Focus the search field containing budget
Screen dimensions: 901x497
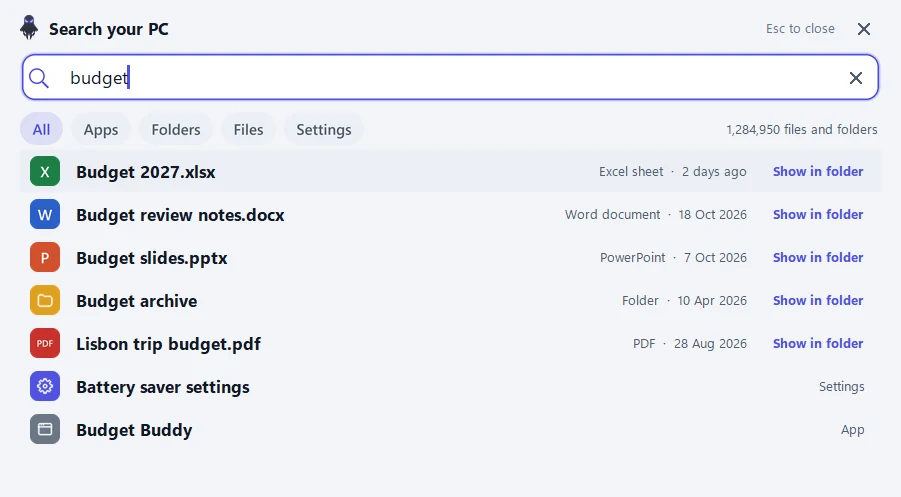(450, 78)
